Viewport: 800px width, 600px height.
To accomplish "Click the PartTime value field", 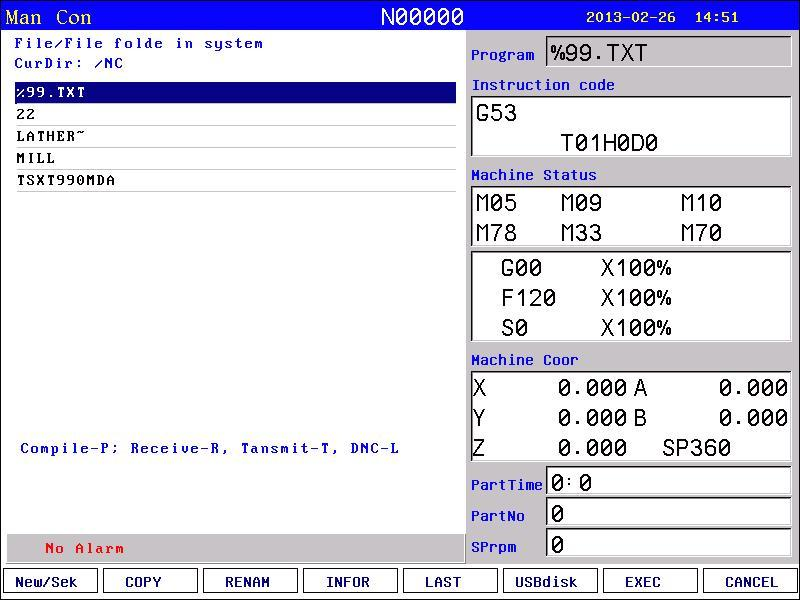I will (x=668, y=481).
